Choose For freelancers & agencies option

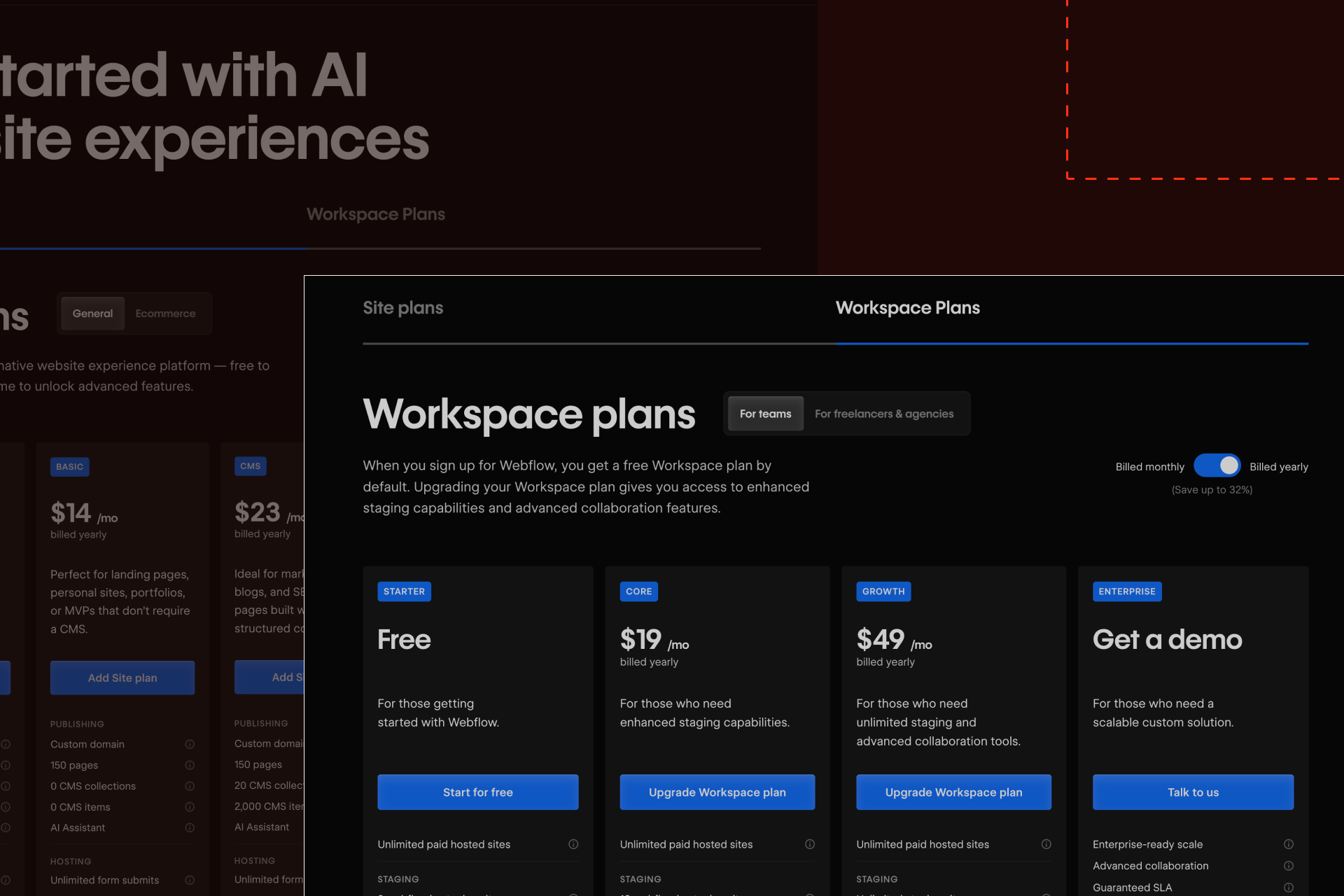click(x=883, y=414)
